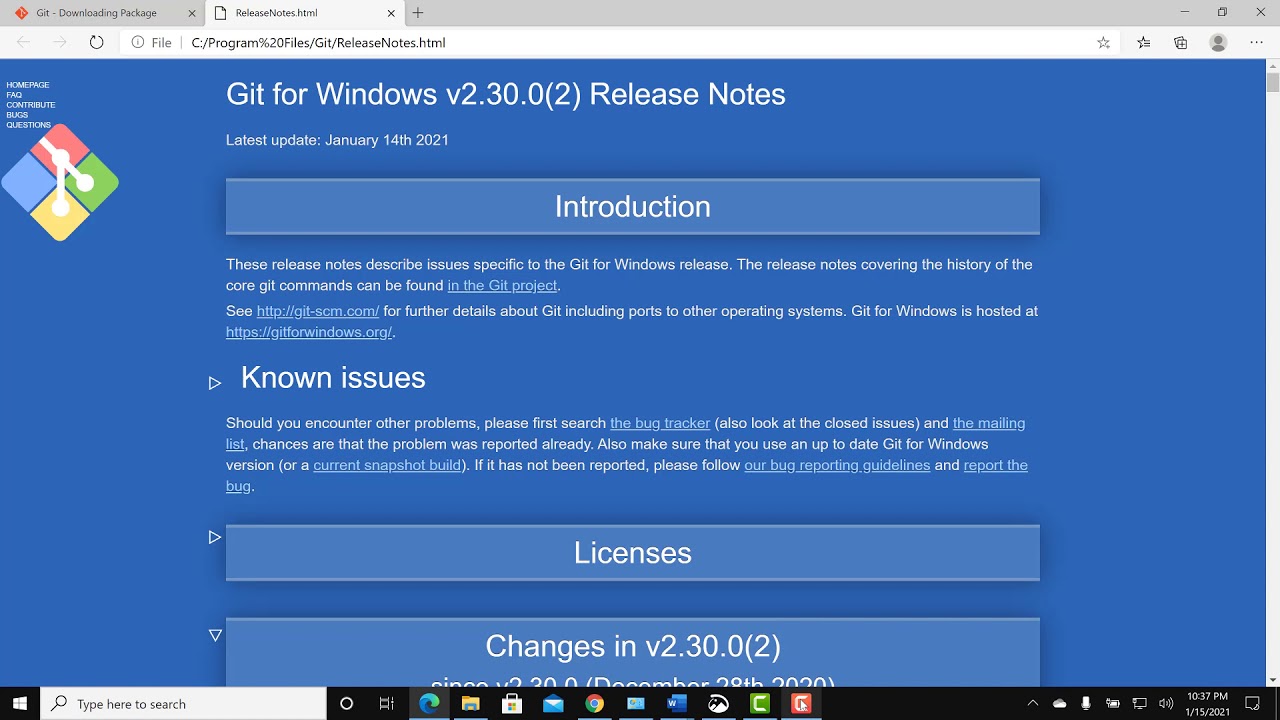Click the browser Back arrow
This screenshot has width=1280, height=720.
click(24, 43)
